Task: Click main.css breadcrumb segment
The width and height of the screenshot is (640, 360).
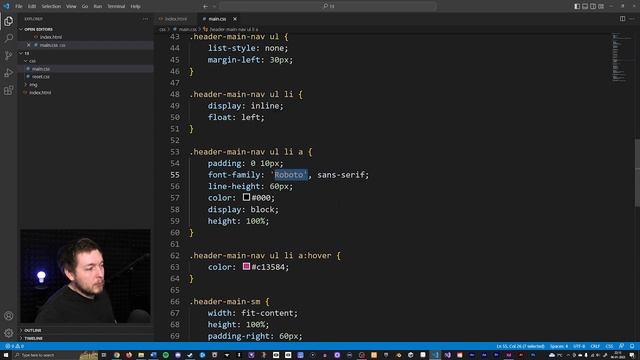Action: (x=187, y=29)
